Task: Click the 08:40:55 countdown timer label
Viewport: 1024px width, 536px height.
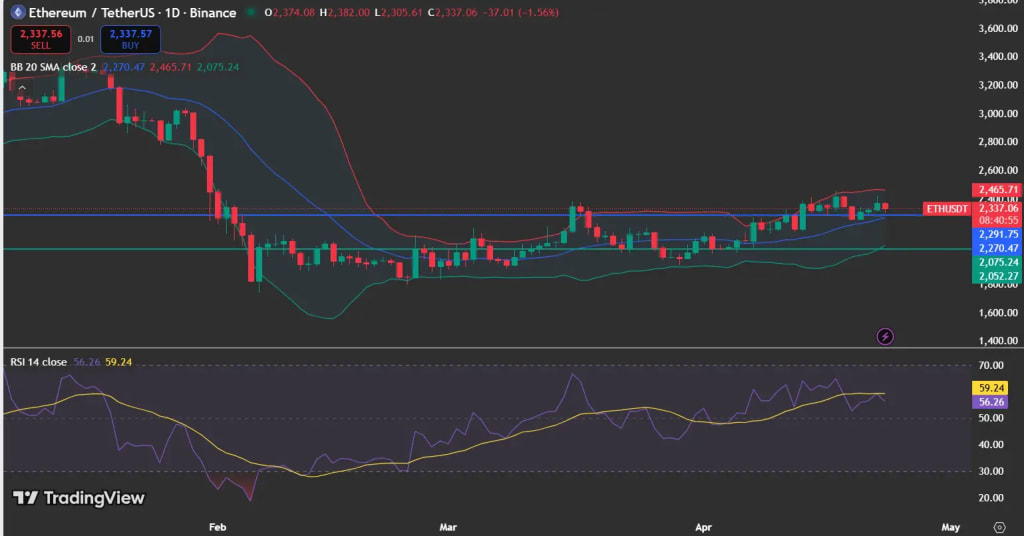Action: pos(997,221)
